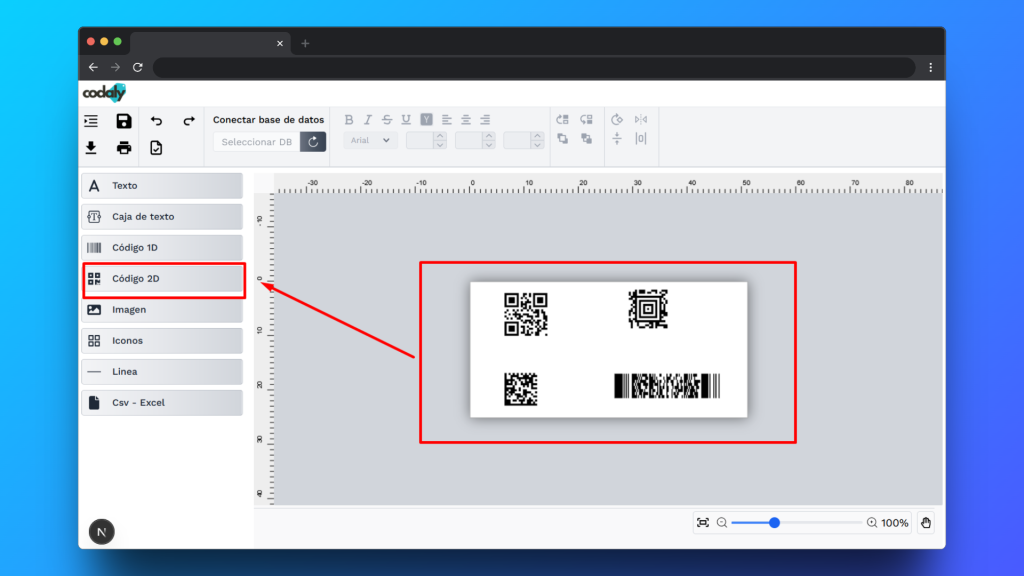Click the bring to front icon
The image size is (1024, 576).
pos(562,138)
